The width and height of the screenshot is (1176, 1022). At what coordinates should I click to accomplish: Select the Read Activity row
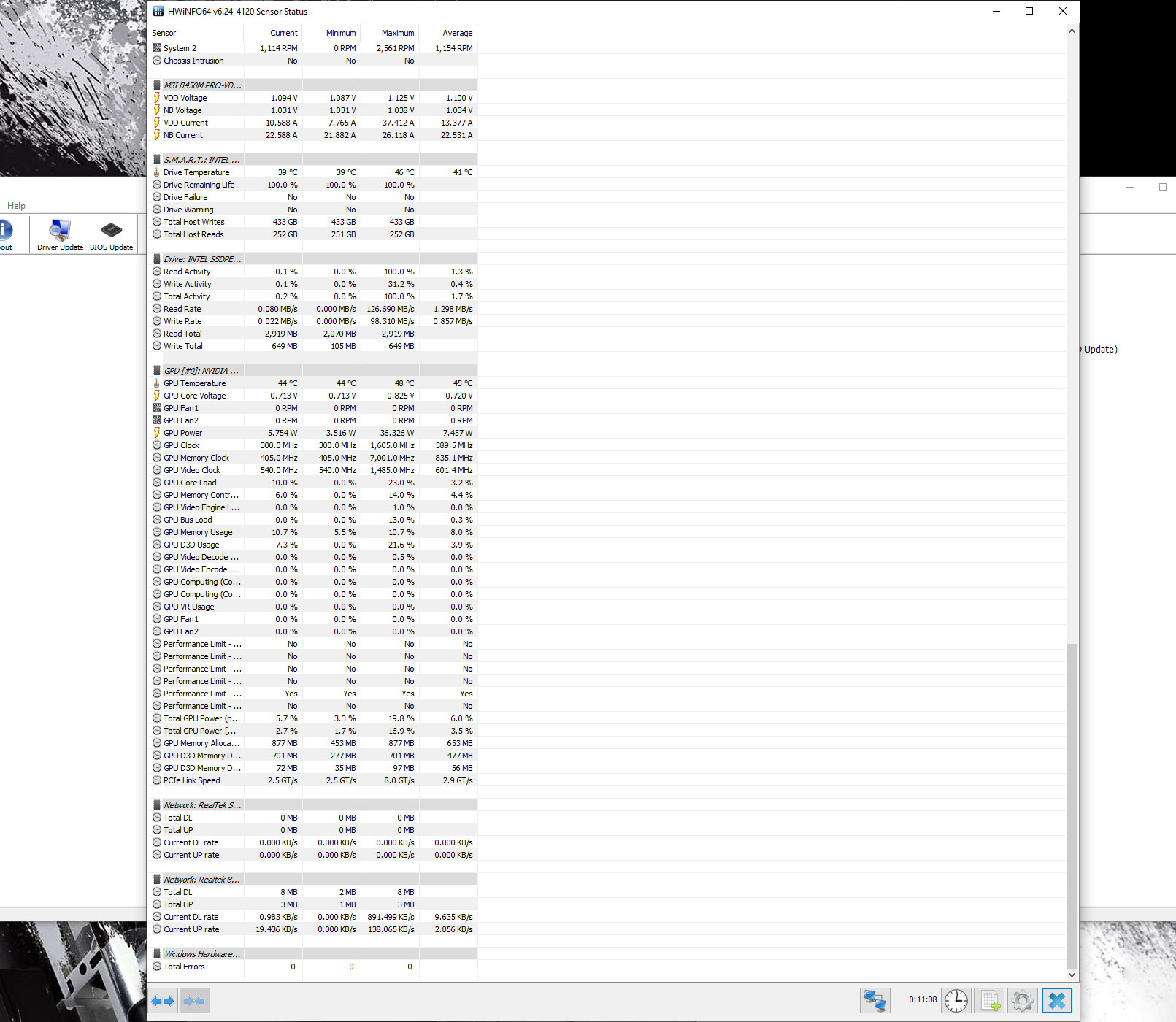click(314, 272)
